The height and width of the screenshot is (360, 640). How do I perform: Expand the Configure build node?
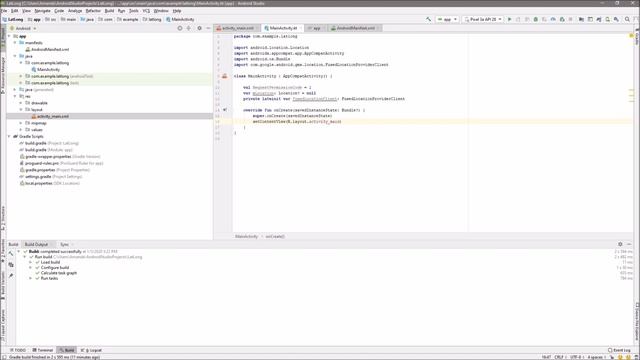[31, 267]
